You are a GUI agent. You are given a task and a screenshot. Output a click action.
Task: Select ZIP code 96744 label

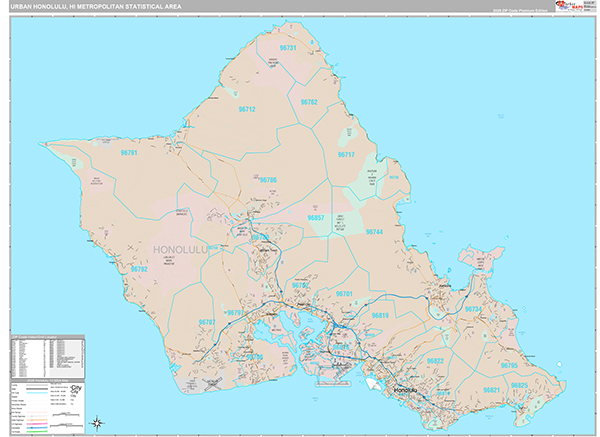pos(373,231)
